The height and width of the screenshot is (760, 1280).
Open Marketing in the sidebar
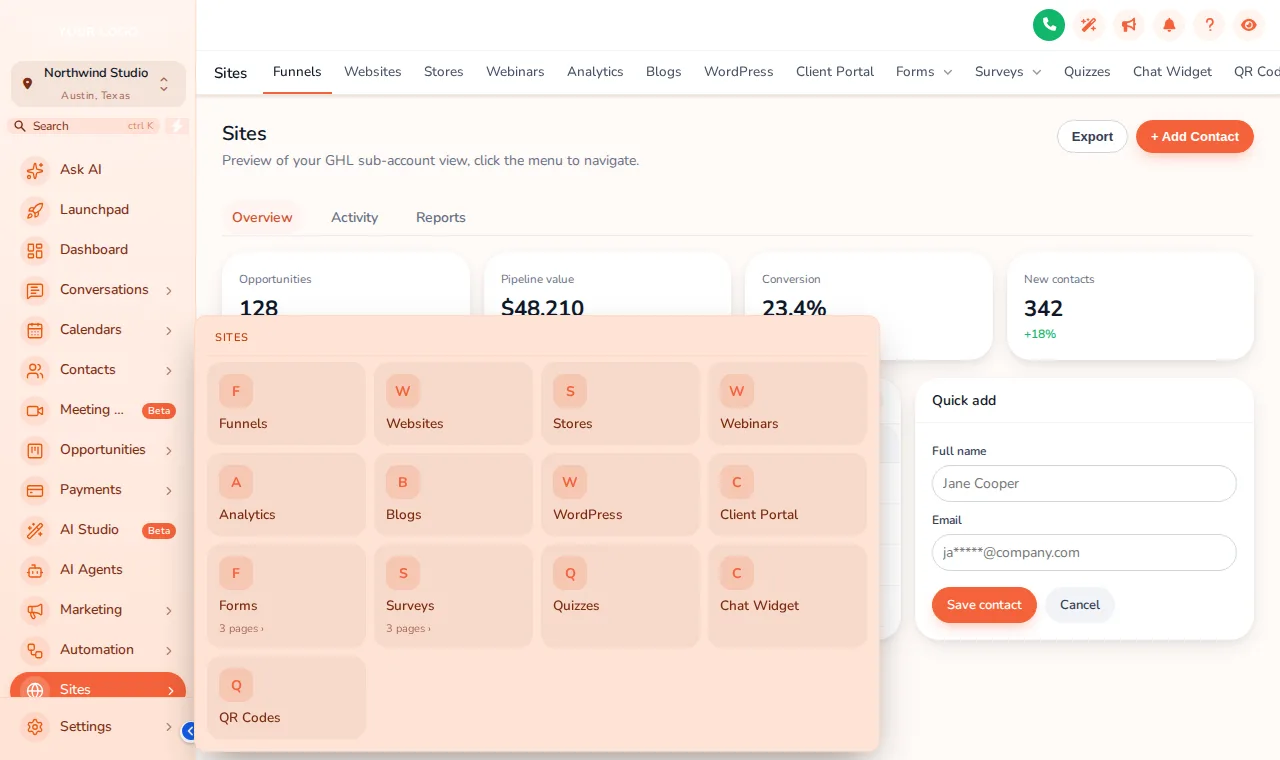pyautogui.click(x=98, y=610)
